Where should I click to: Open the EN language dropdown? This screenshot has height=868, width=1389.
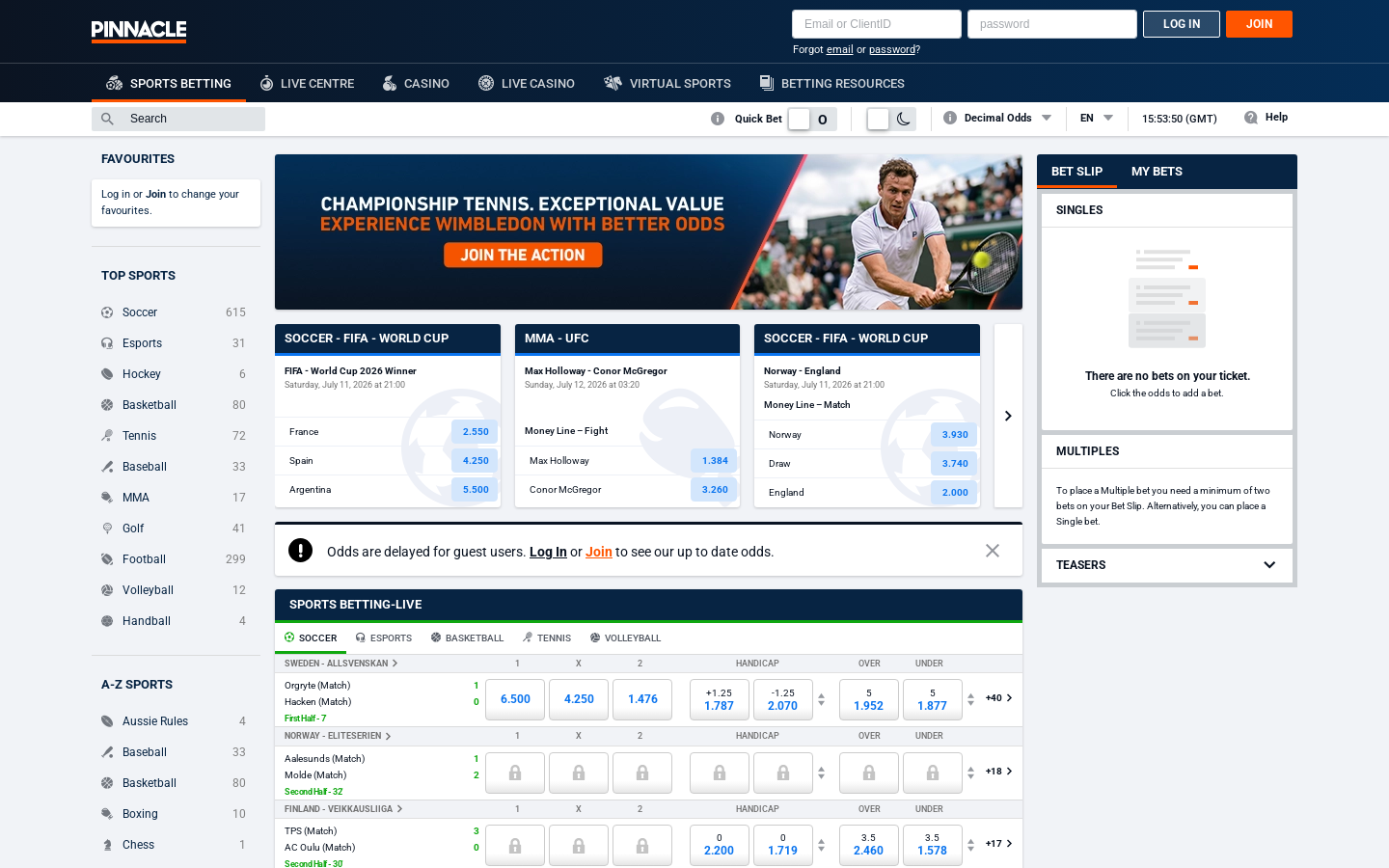point(1097,118)
